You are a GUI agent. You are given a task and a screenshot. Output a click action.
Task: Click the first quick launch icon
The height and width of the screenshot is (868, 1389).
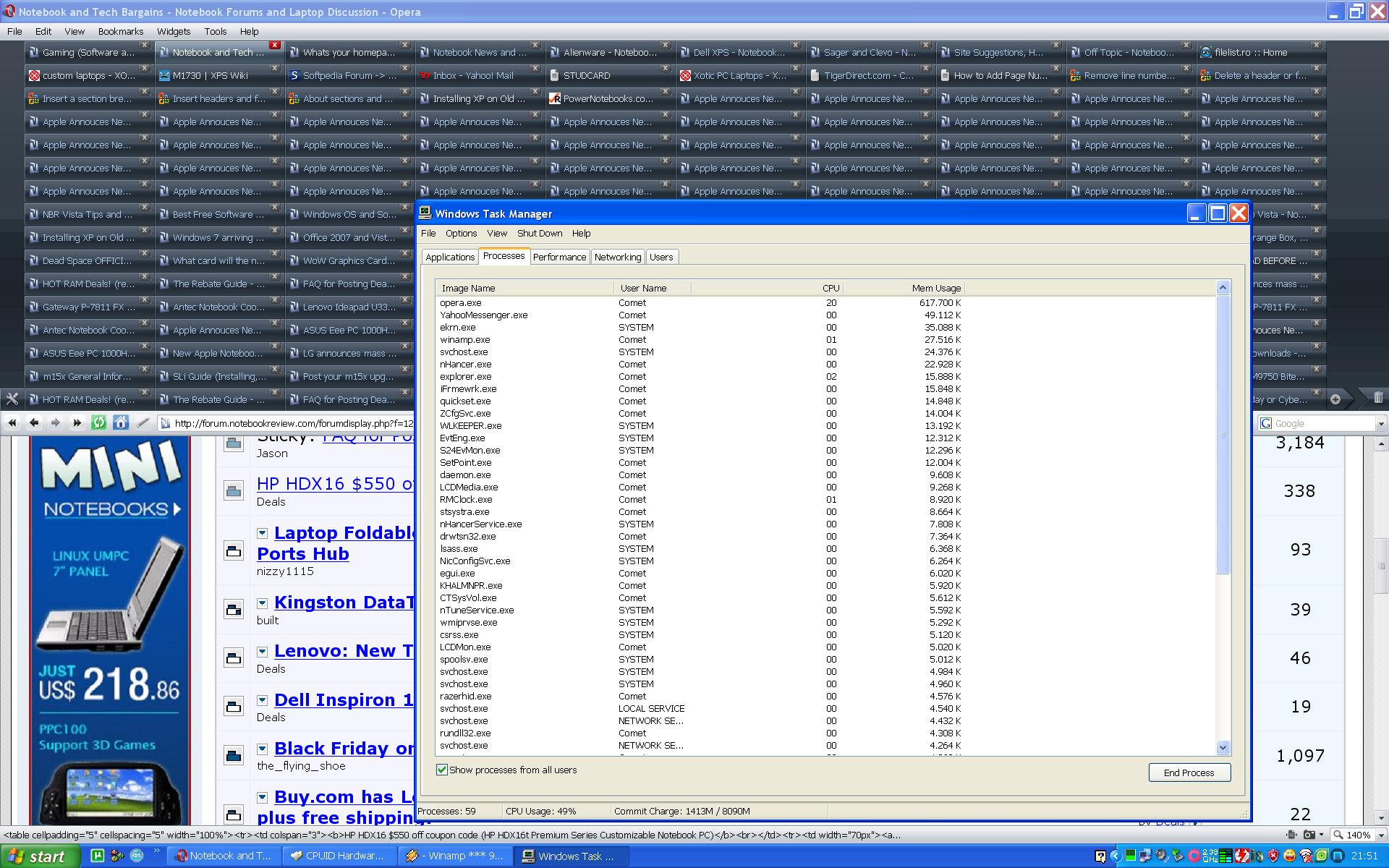(97, 856)
